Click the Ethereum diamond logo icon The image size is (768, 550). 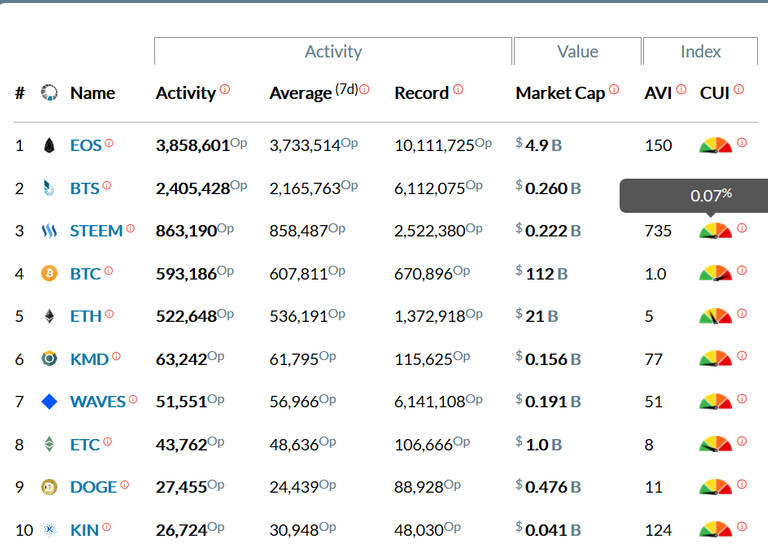click(49, 316)
